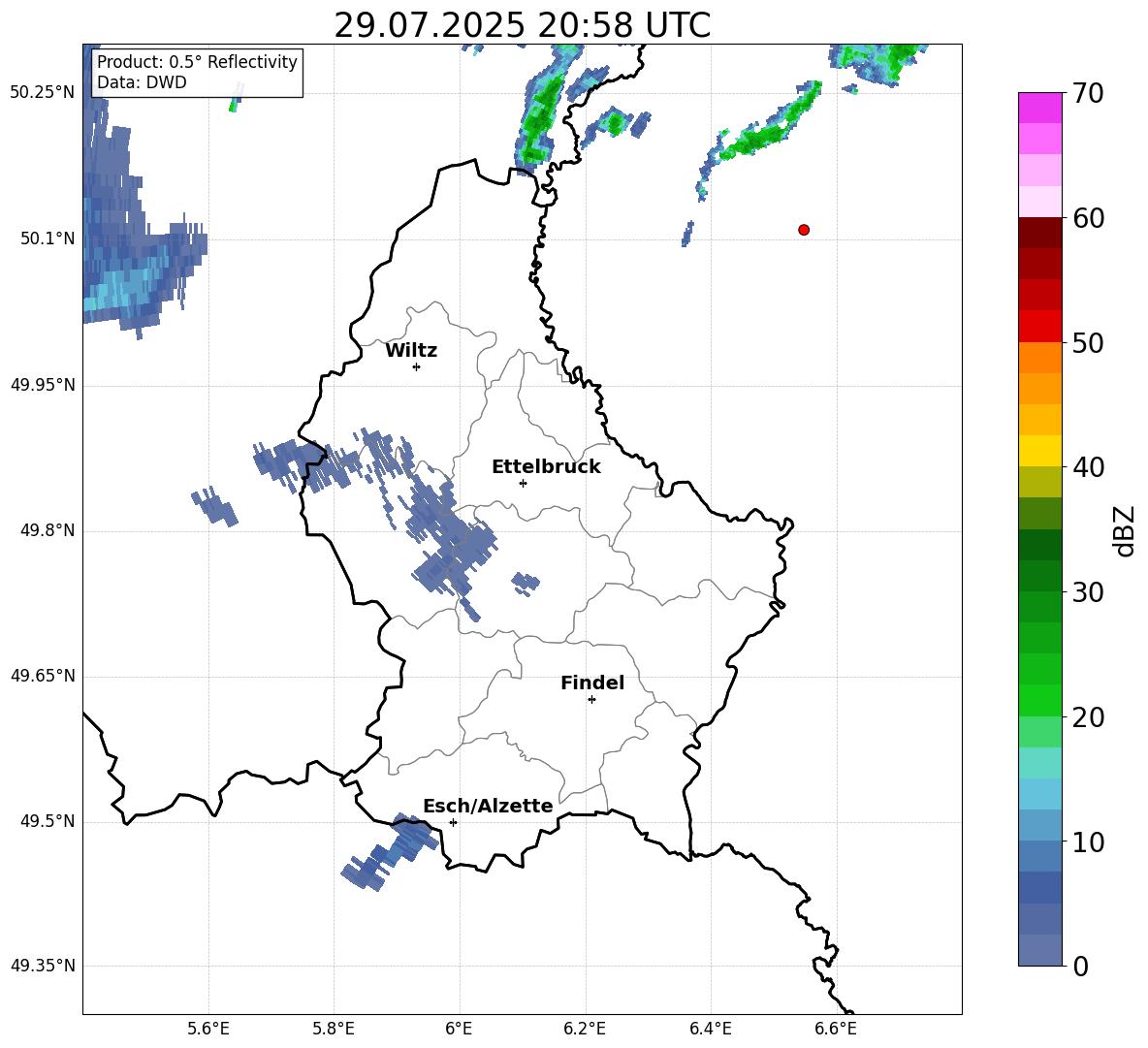The height and width of the screenshot is (1048, 1148).
Task: Click the 6.4°E longitude tick label
Action: 710,1029
